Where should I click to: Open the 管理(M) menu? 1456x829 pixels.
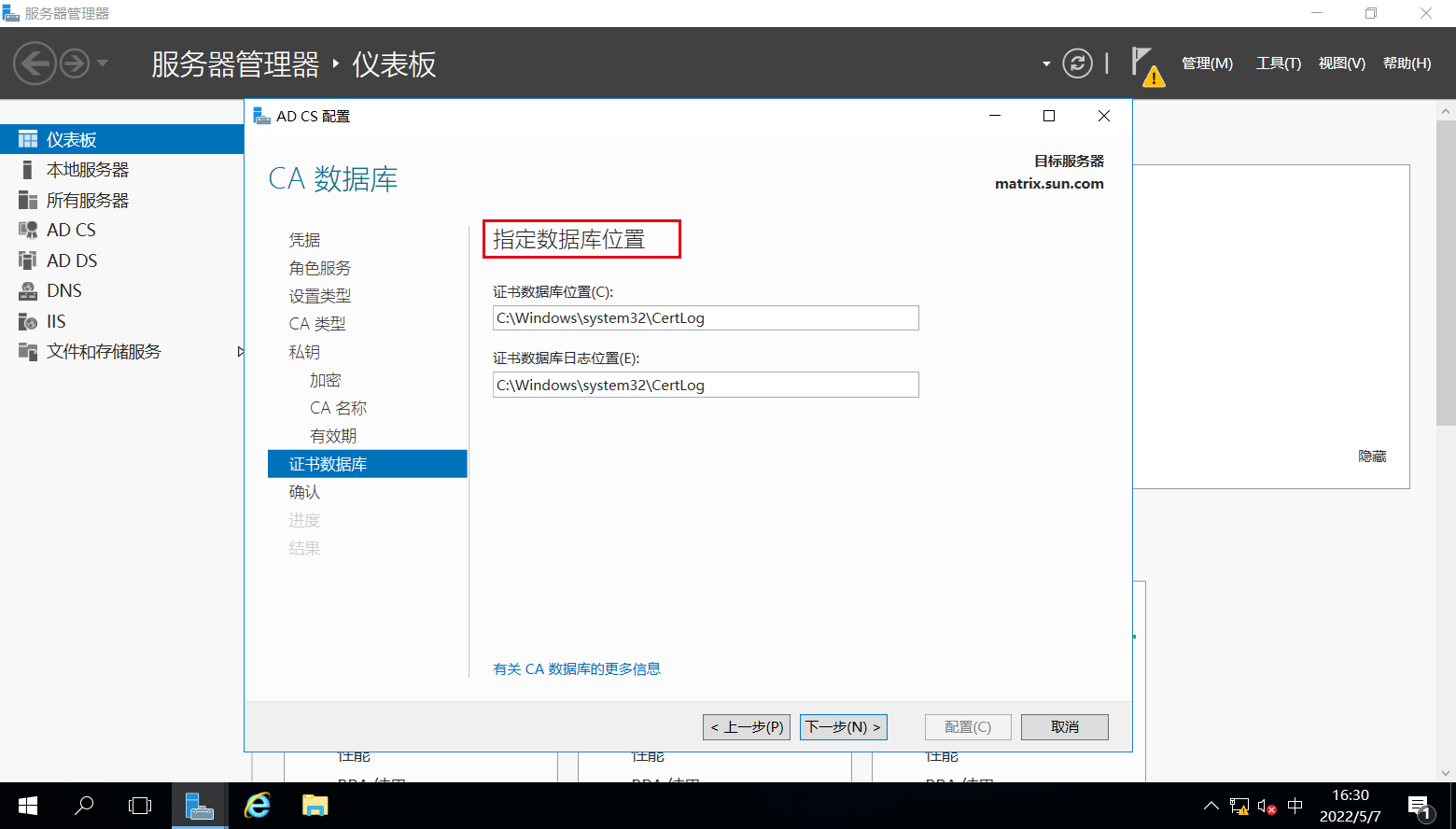pos(1207,63)
